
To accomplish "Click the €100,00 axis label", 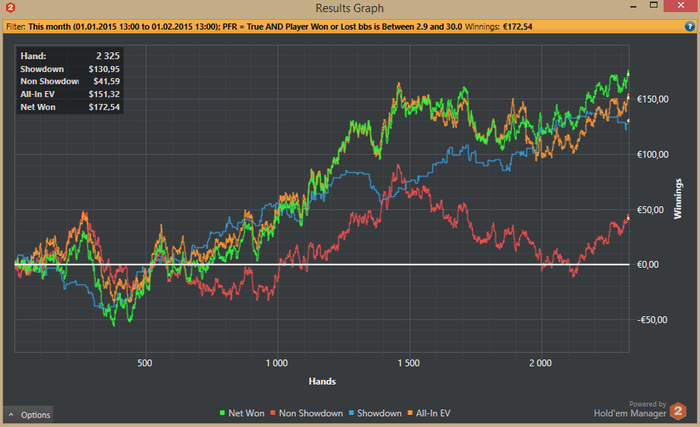I will tap(652, 155).
